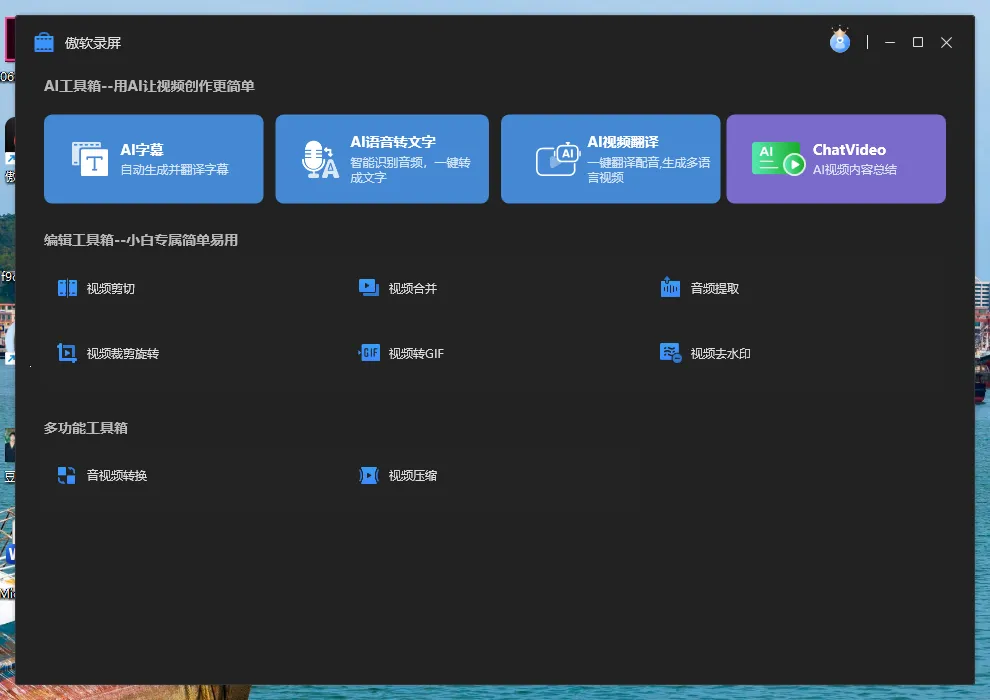Click the 音视频转换 converter icon

click(67, 475)
